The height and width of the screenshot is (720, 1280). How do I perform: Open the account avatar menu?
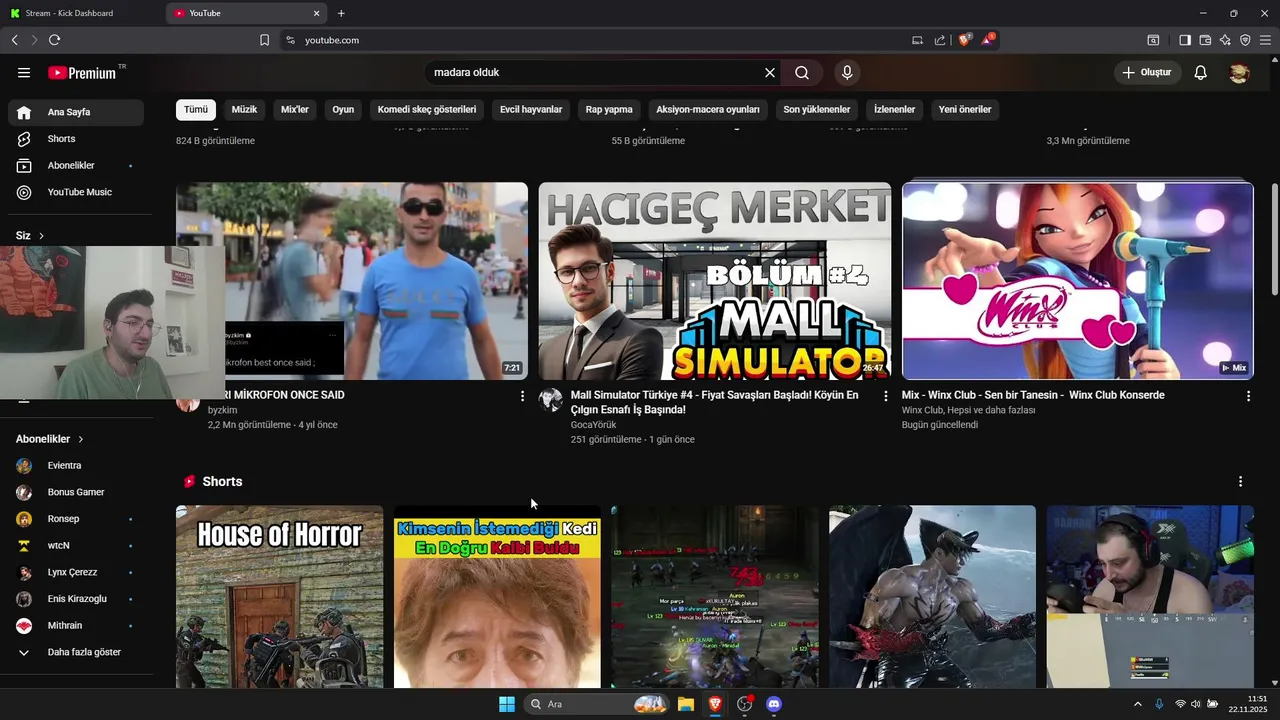click(1239, 73)
